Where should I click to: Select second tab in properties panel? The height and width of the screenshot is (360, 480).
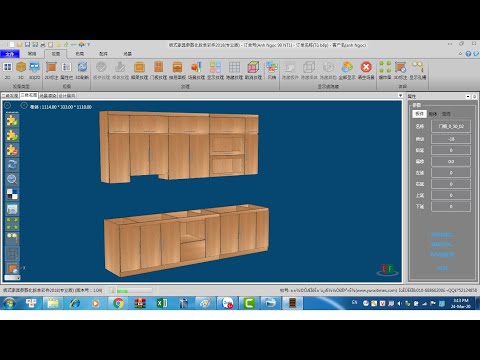433,114
